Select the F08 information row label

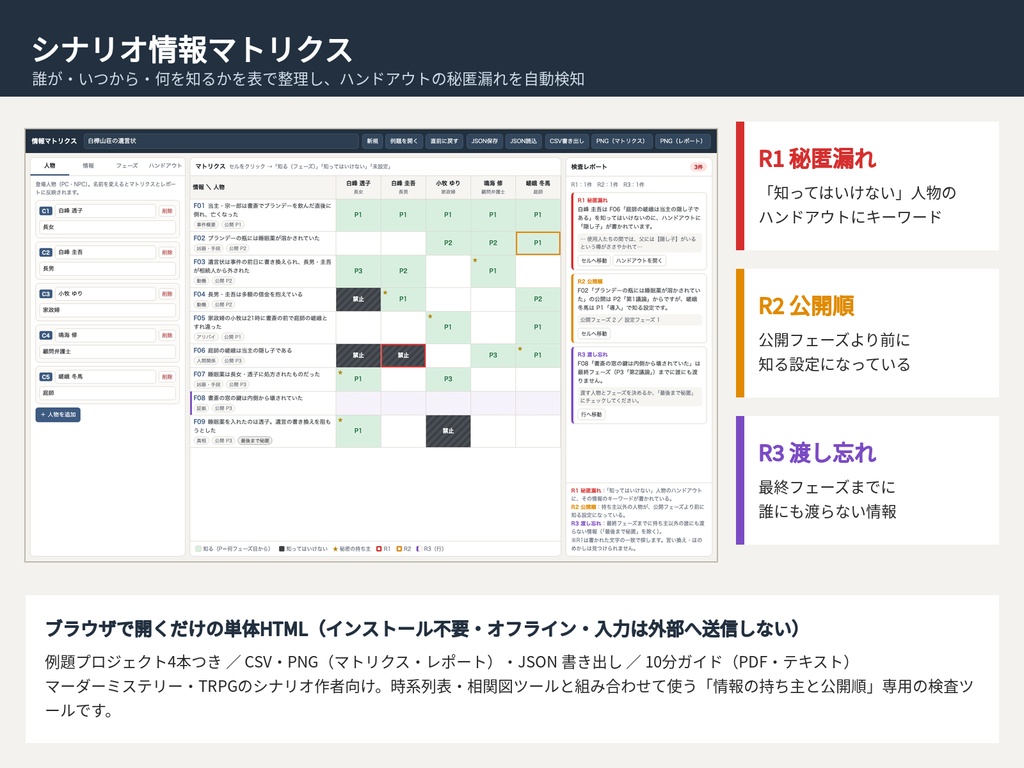pos(263,402)
